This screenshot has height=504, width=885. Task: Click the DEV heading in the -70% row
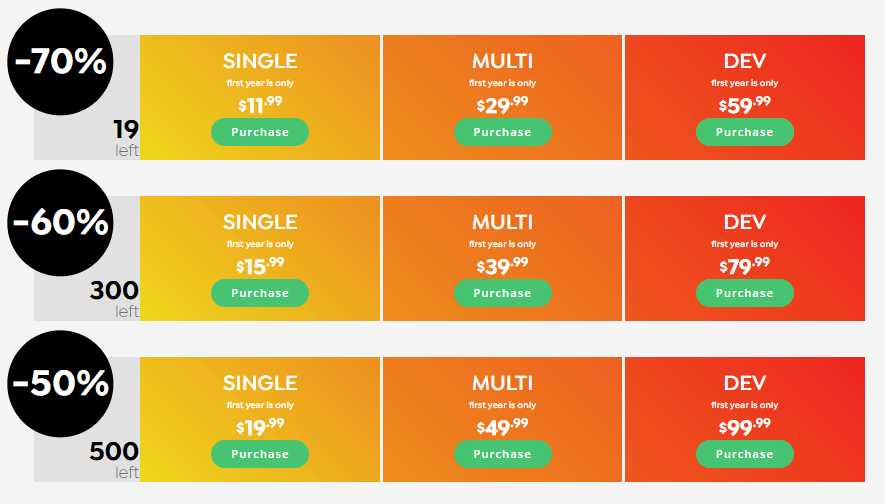click(x=744, y=62)
